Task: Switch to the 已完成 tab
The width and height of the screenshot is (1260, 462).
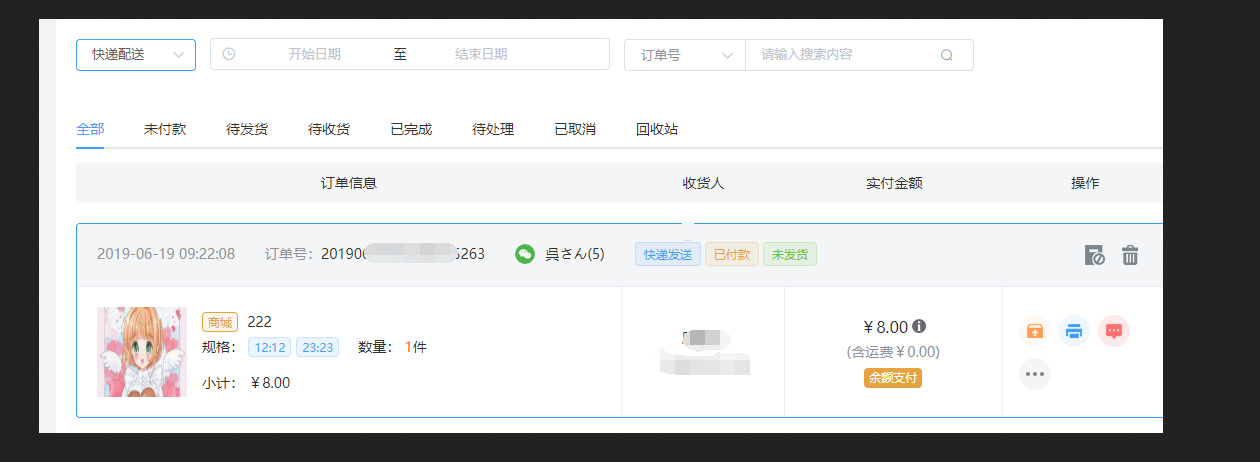Action: 411,130
